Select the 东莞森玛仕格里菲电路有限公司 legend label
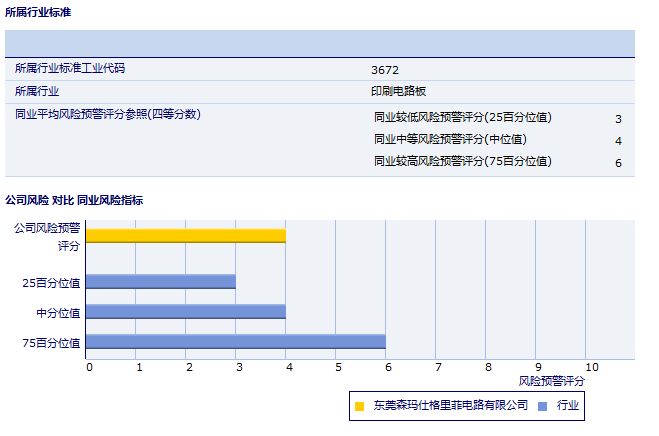The width and height of the screenshot is (659, 436). (x=450, y=406)
